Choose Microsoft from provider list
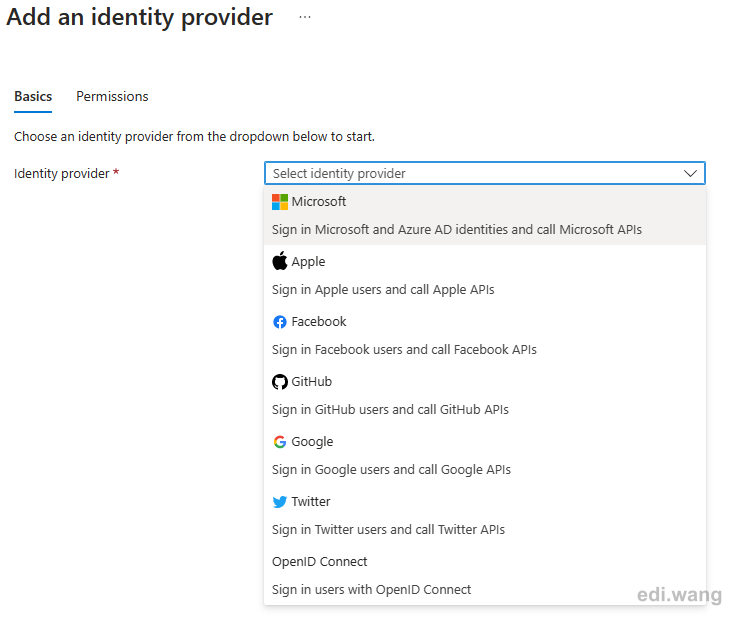 click(485, 215)
